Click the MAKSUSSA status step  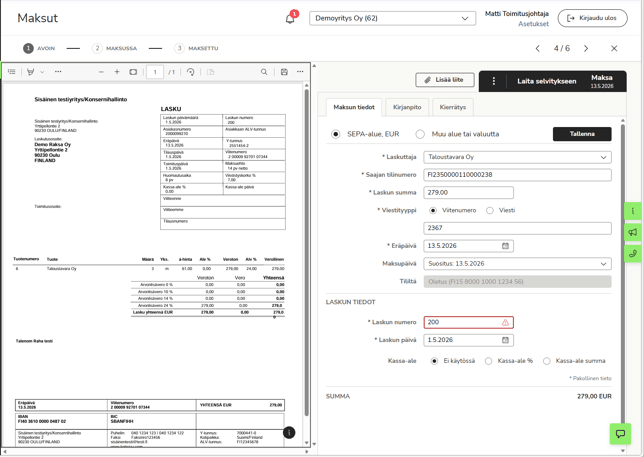[x=115, y=48]
